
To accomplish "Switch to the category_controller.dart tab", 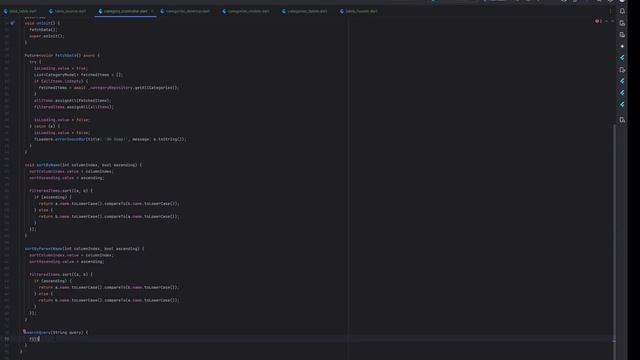I will point(125,11).
